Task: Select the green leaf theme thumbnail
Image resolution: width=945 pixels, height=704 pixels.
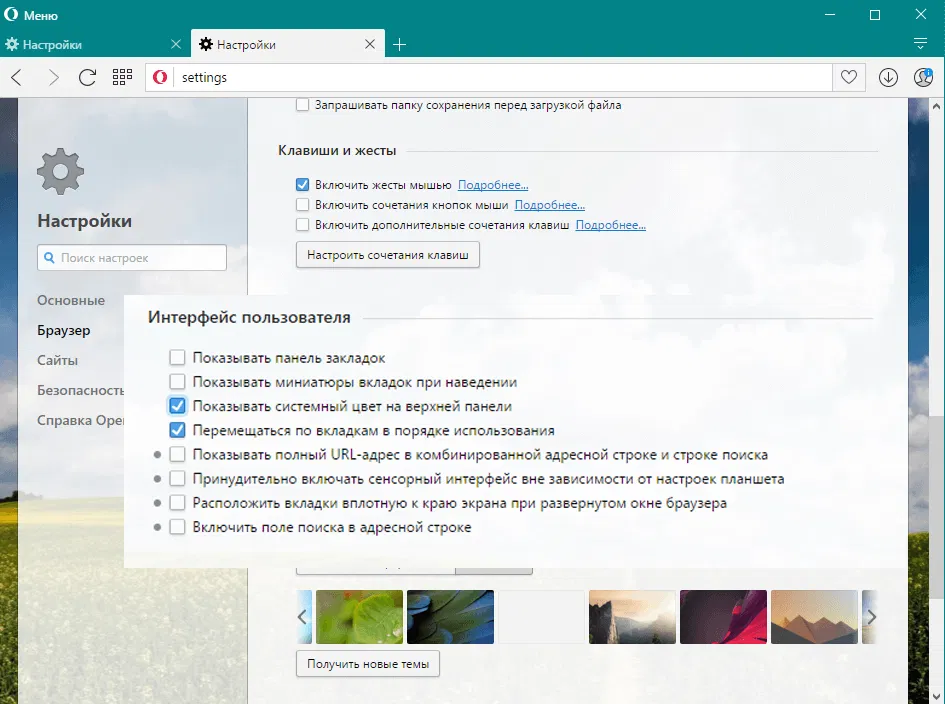Action: pos(359,617)
